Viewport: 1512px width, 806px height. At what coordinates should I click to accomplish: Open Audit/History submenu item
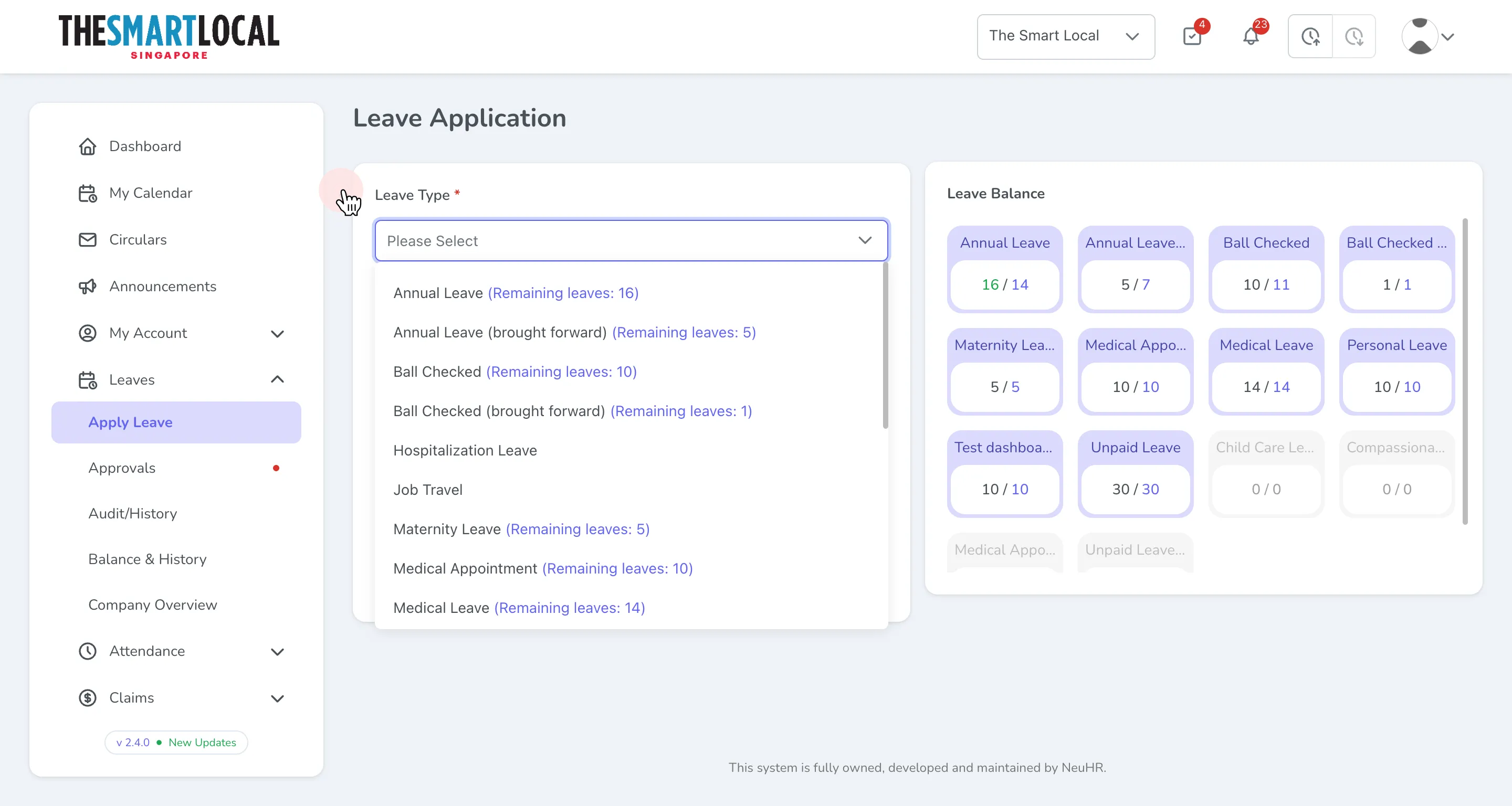[x=176, y=513]
